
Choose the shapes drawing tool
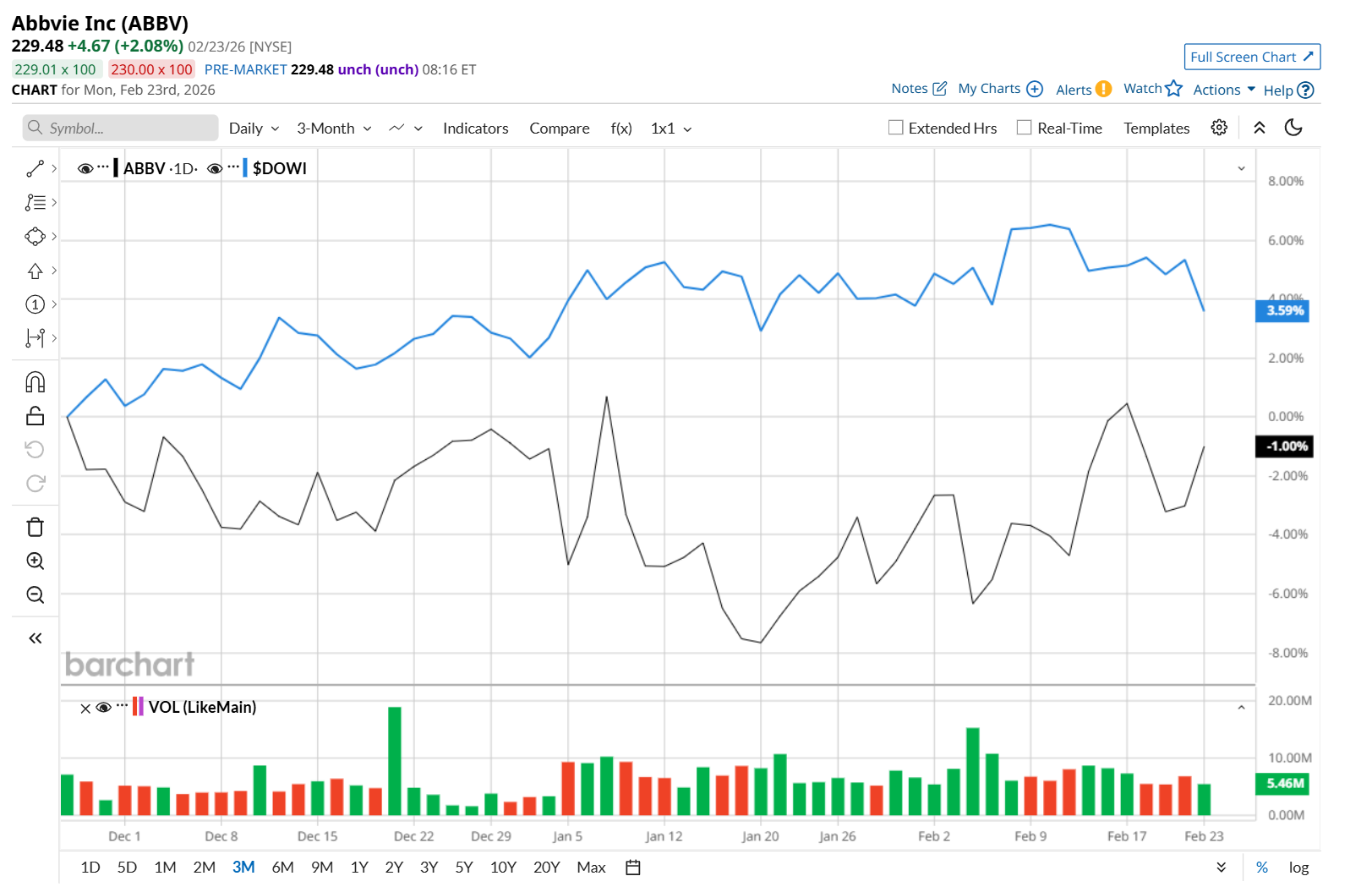pos(35,237)
